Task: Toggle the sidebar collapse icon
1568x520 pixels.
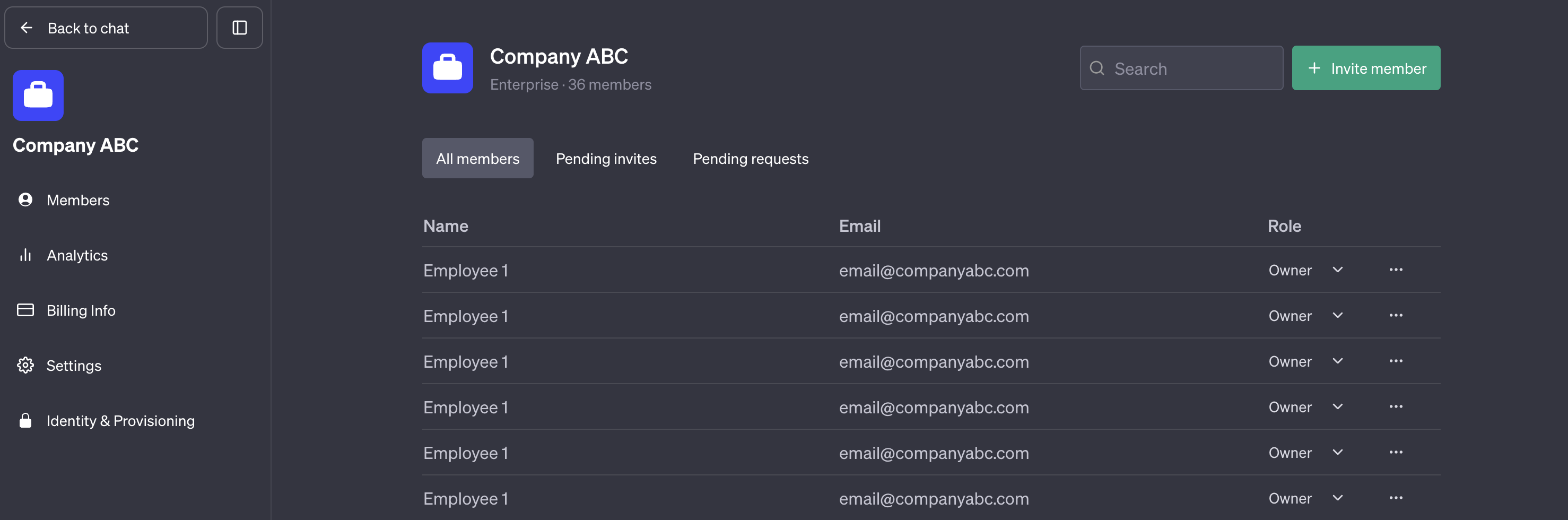Action: tap(239, 28)
